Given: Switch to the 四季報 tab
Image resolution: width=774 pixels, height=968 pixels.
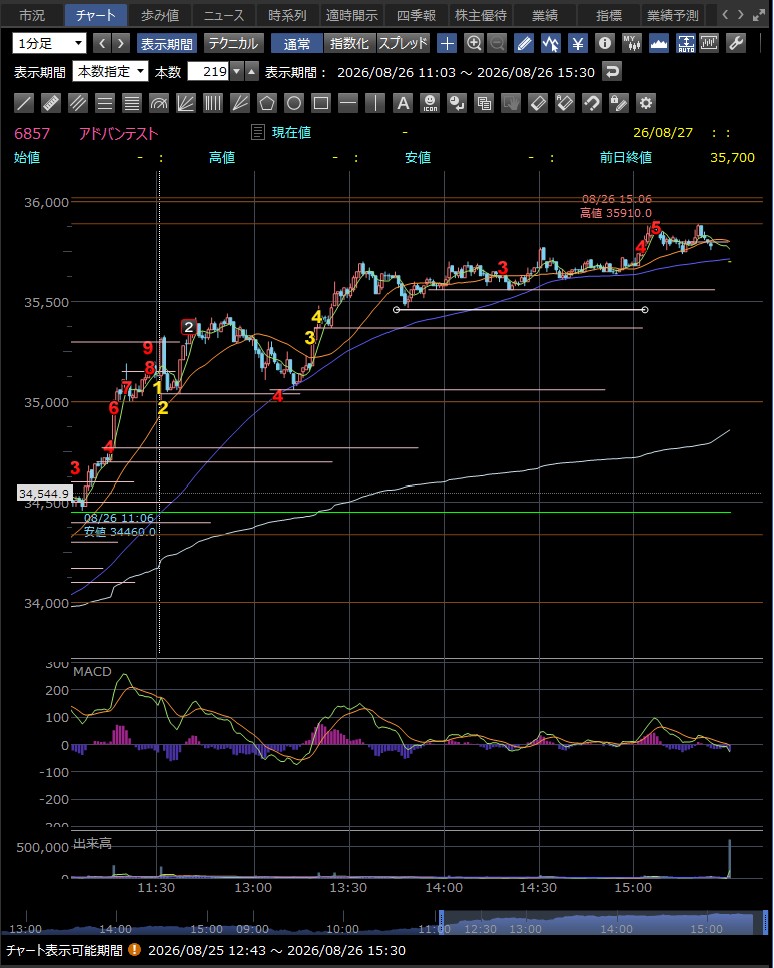Looking at the screenshot, I should 416,15.
